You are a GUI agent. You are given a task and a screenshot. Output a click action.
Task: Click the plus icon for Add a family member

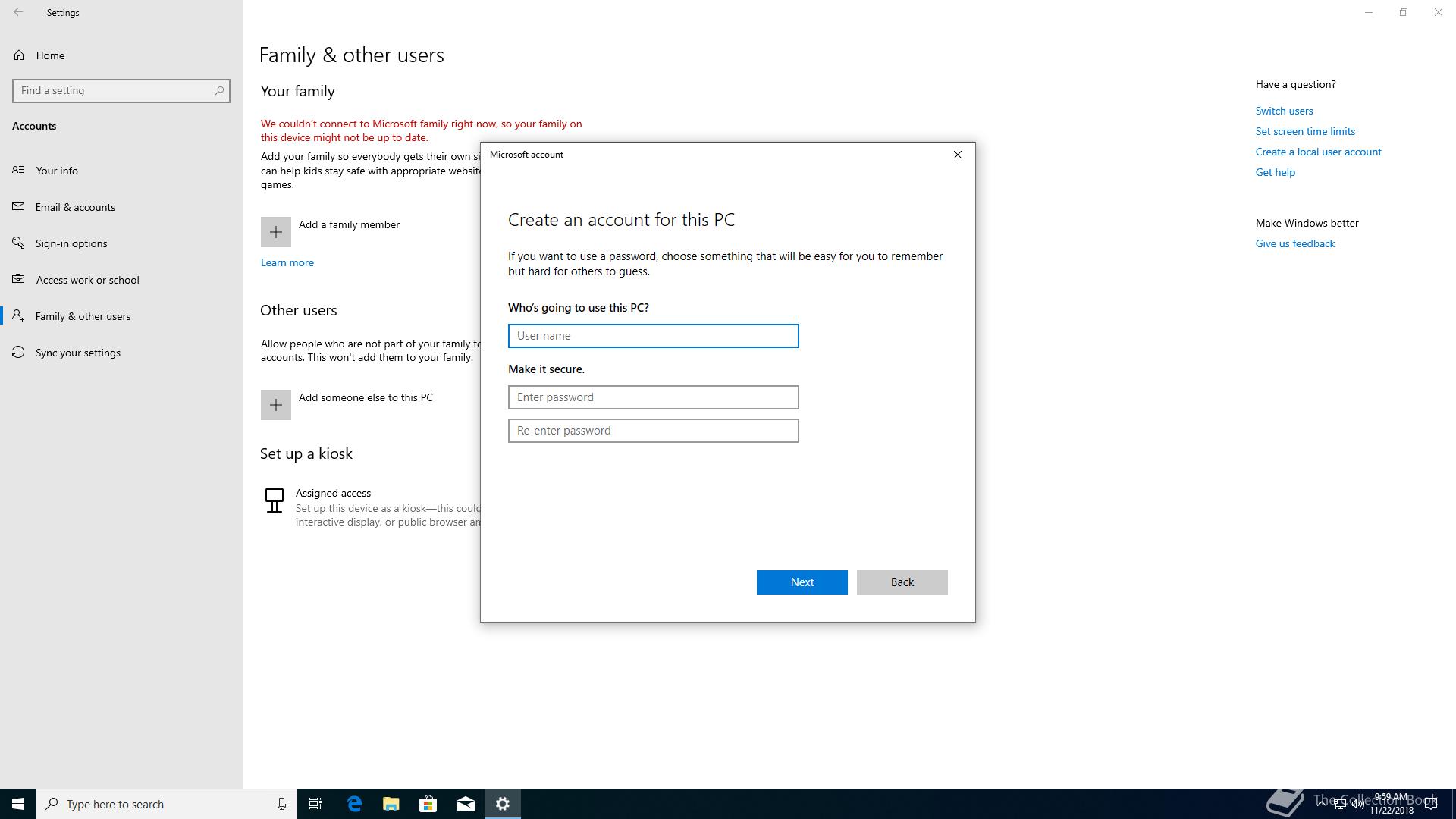276,232
